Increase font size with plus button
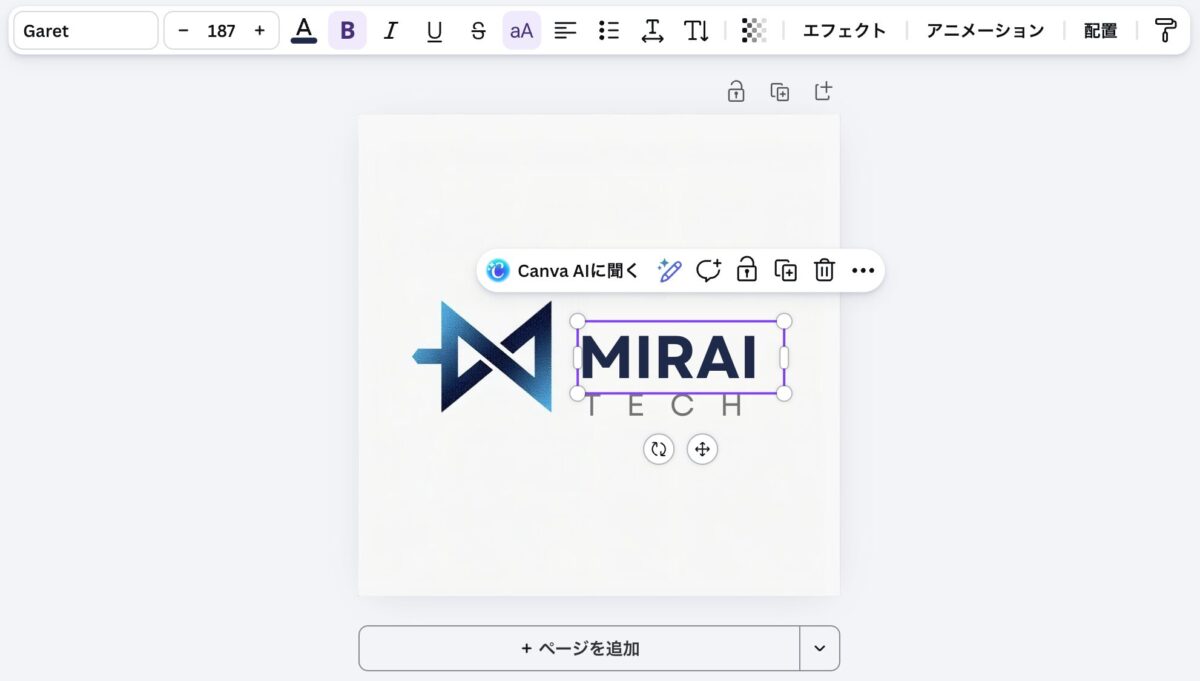Viewport: 1200px width, 681px height. click(260, 31)
